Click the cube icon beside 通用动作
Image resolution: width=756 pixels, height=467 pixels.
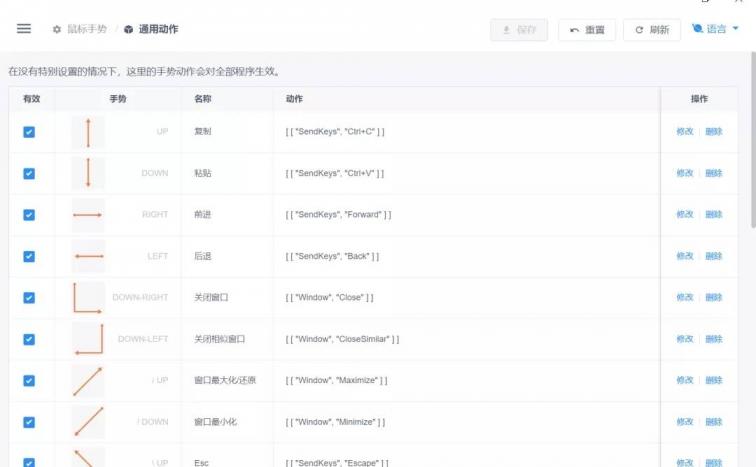point(128,29)
